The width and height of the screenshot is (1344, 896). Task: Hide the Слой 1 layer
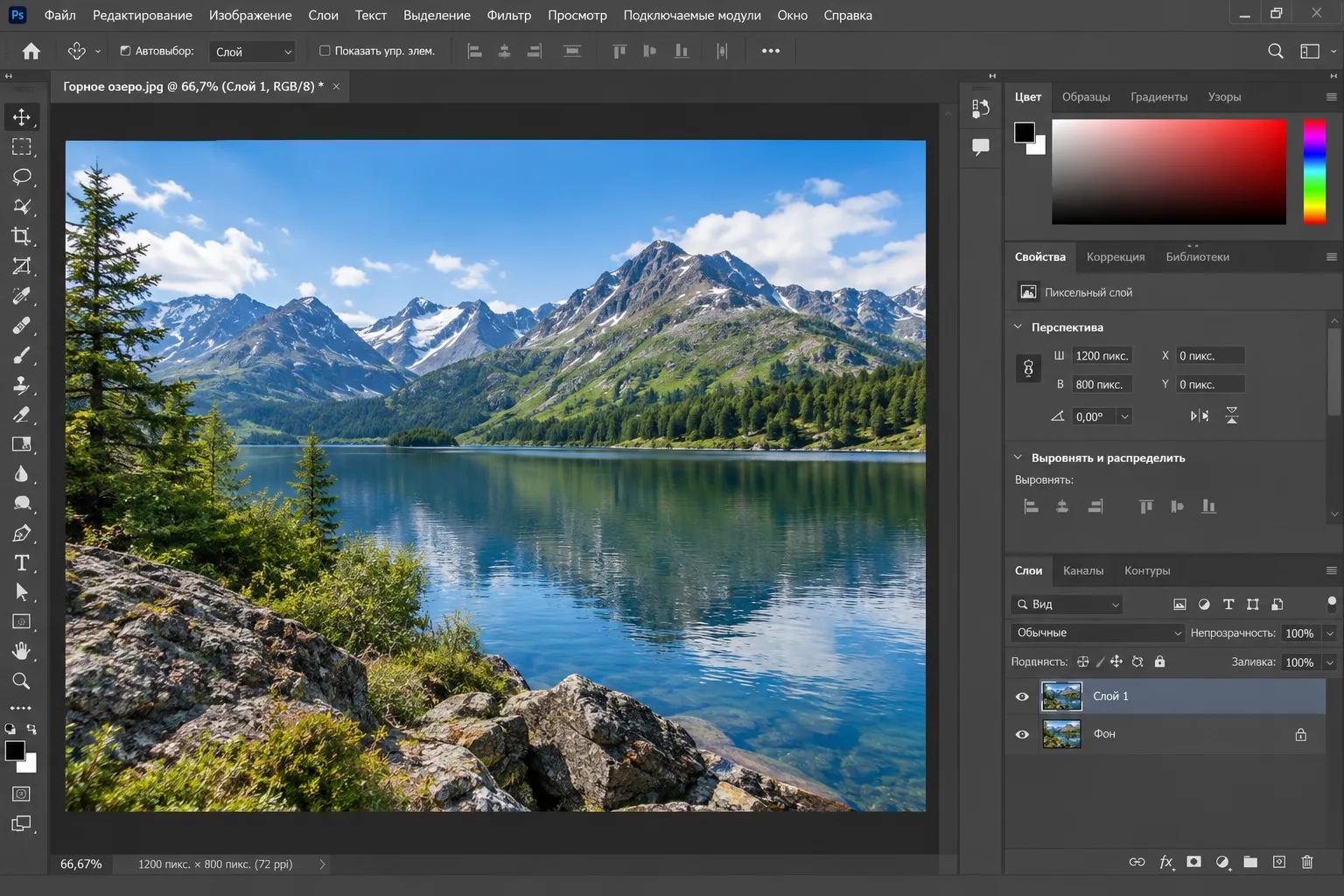(1022, 696)
